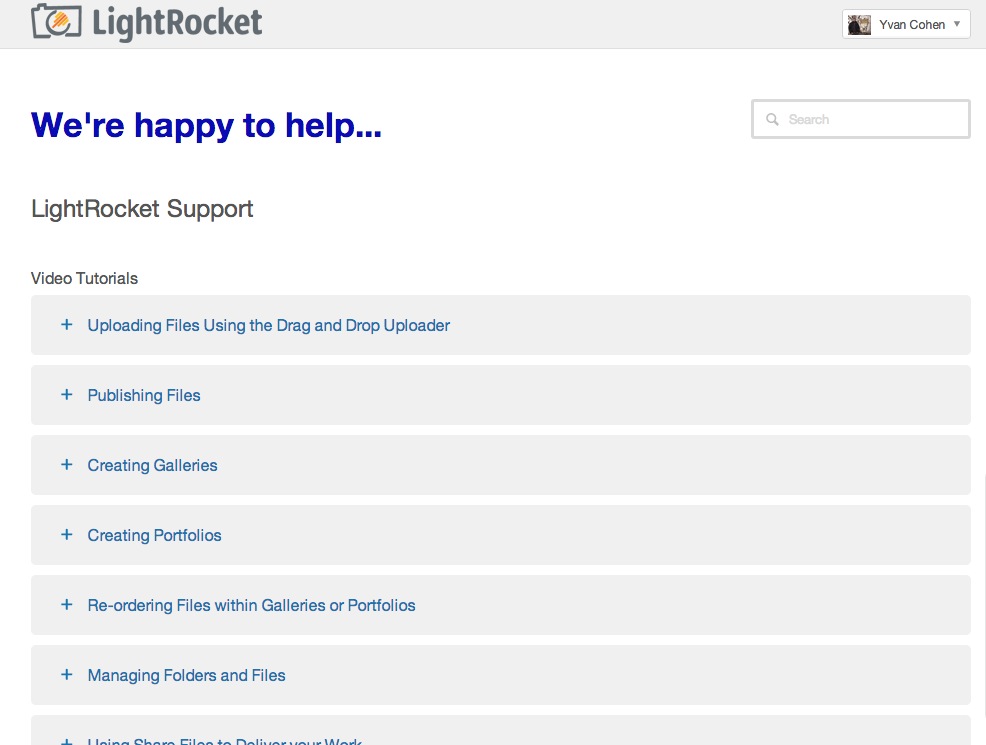Select the Creating Galleries tutorial title

(152, 465)
